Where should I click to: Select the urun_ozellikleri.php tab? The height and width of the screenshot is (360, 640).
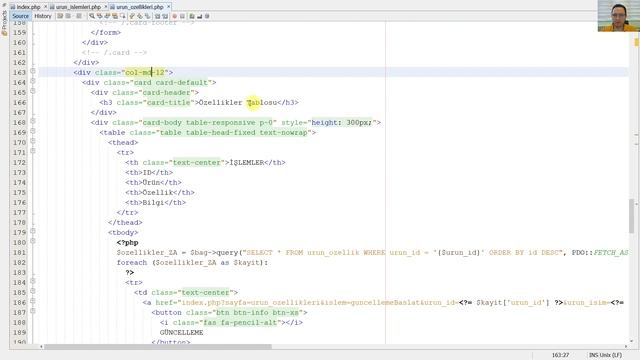click(x=140, y=7)
